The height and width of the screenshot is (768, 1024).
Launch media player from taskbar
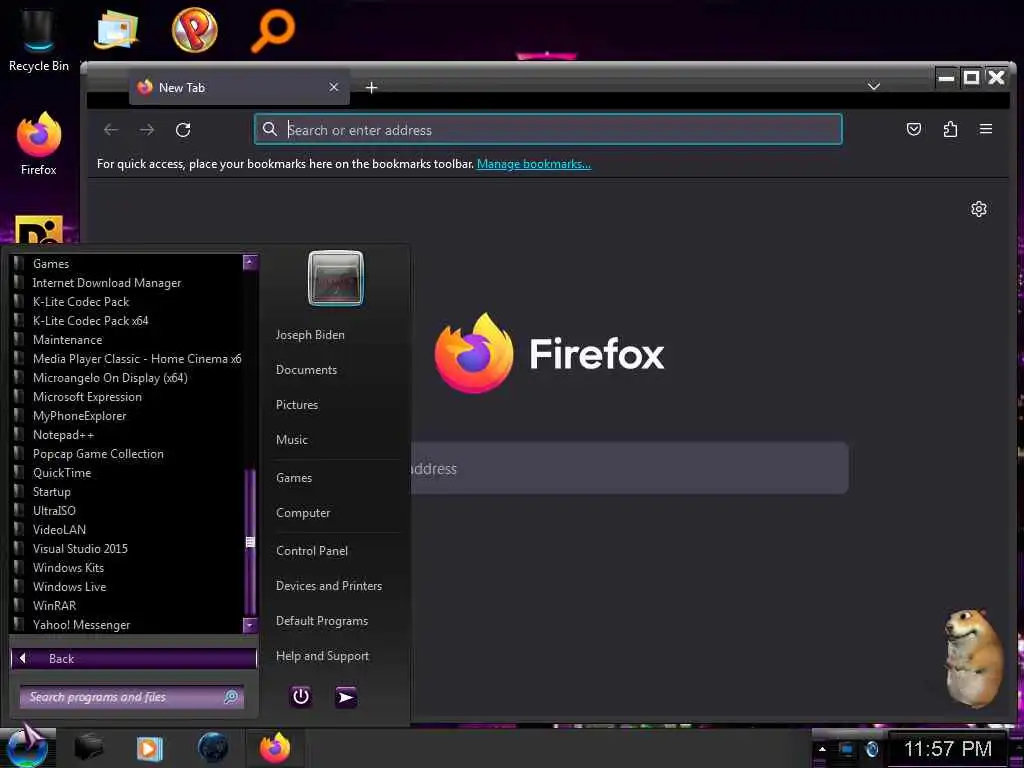[x=149, y=748]
